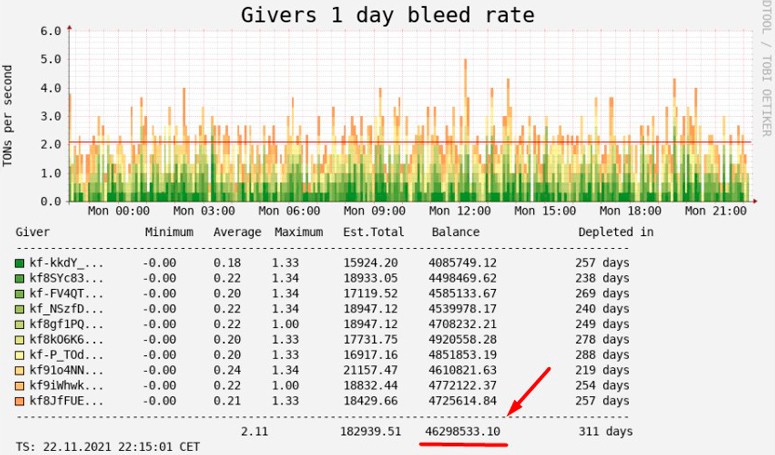Click the kf8gf1PQ legend color box

click(x=20, y=324)
